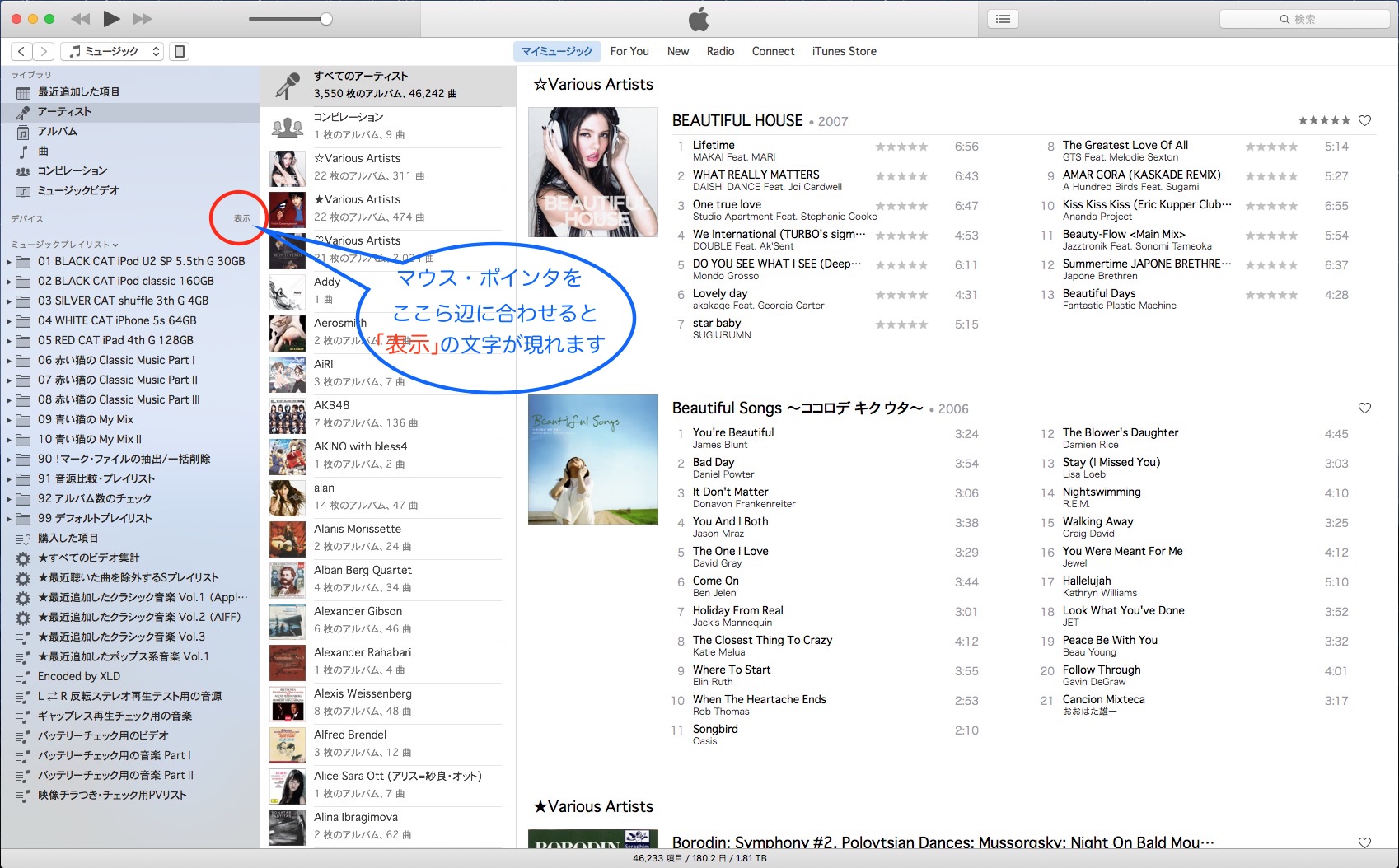This screenshot has width=1399, height=868.
Task: Expand the 02 BLACK CAT iPod classic folder
Action: (x=9, y=282)
